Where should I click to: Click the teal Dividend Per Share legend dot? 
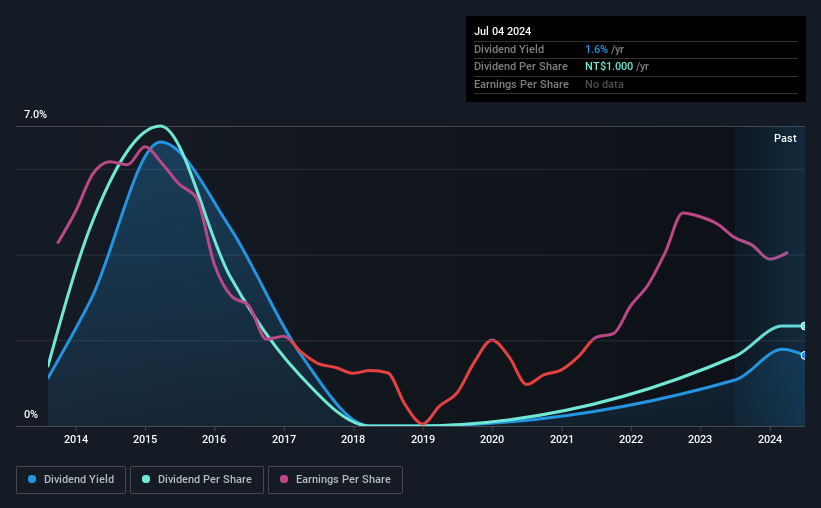coord(146,479)
